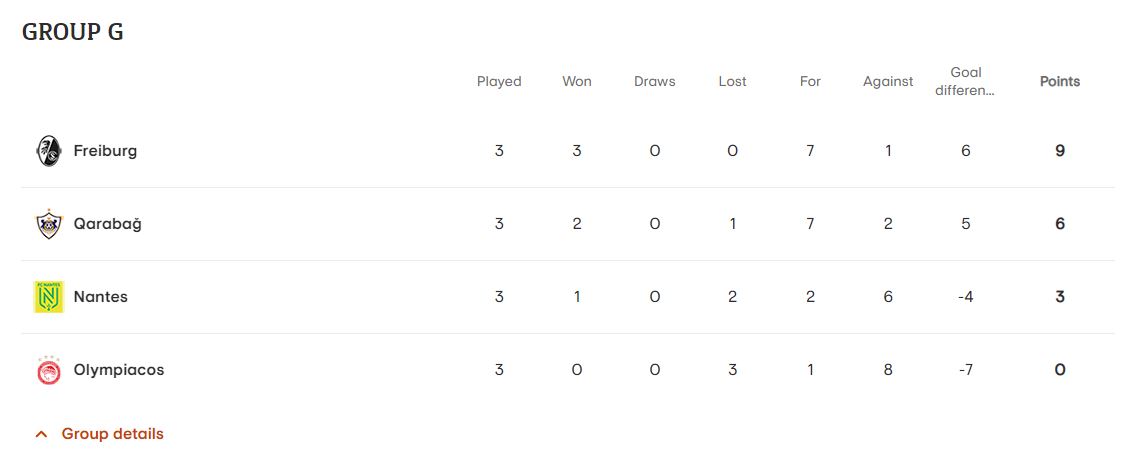The height and width of the screenshot is (456, 1127).
Task: Click the Goal difference column header
Action: click(x=966, y=81)
